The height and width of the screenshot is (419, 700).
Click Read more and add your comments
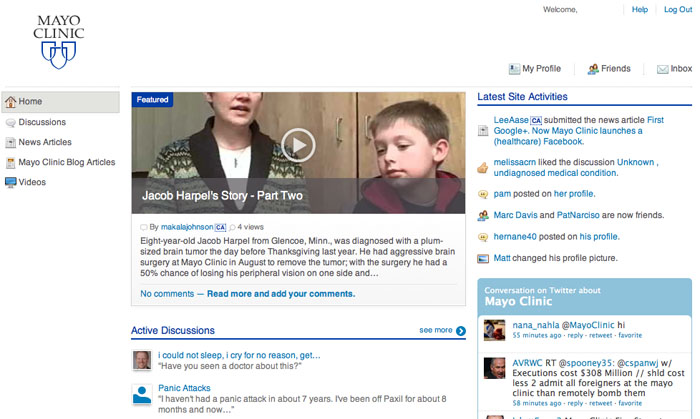281,294
